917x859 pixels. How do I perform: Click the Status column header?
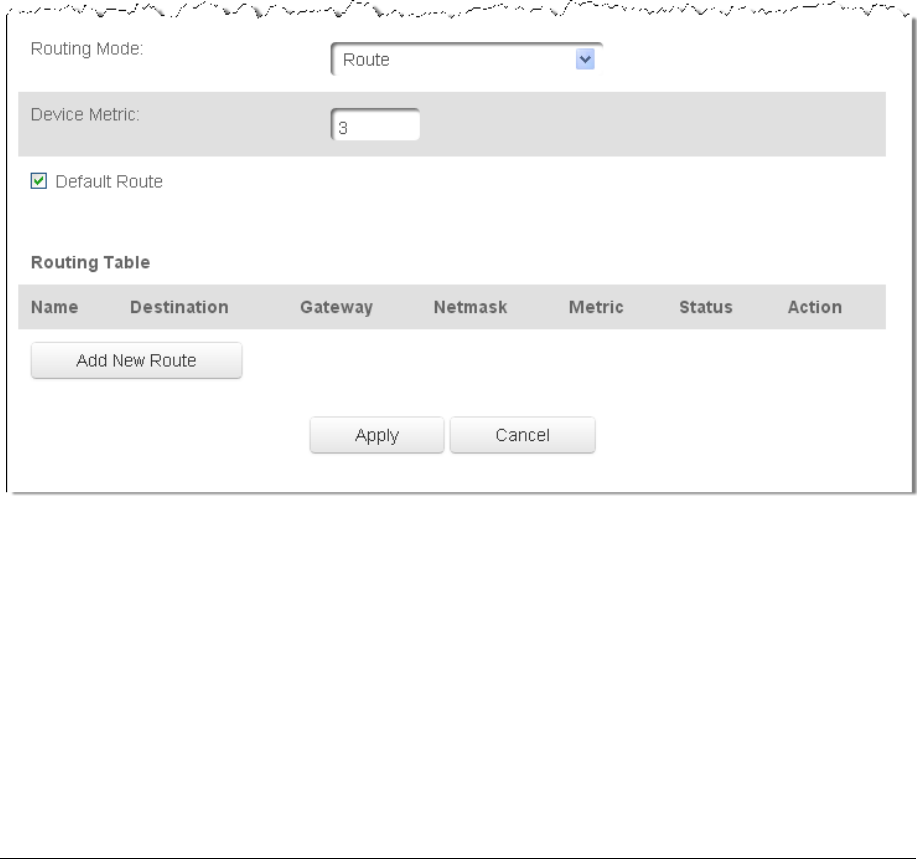click(705, 307)
